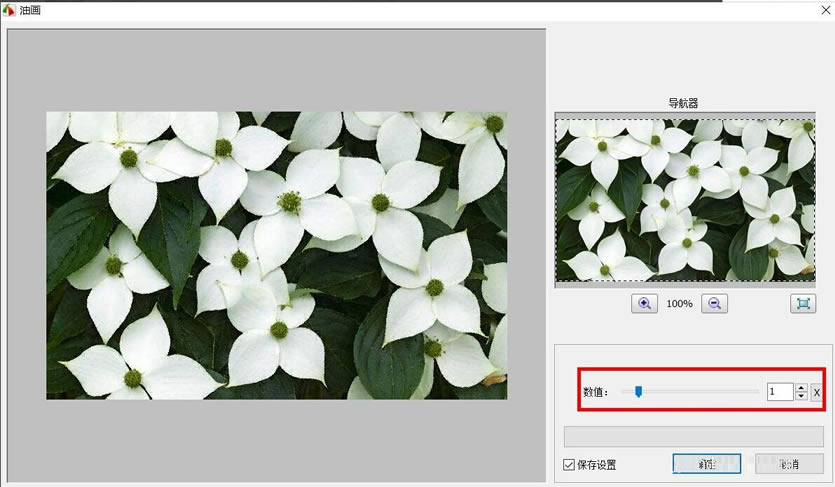Confirm with the 确定 button
Image resolution: width=835 pixels, height=487 pixels.
(x=707, y=464)
